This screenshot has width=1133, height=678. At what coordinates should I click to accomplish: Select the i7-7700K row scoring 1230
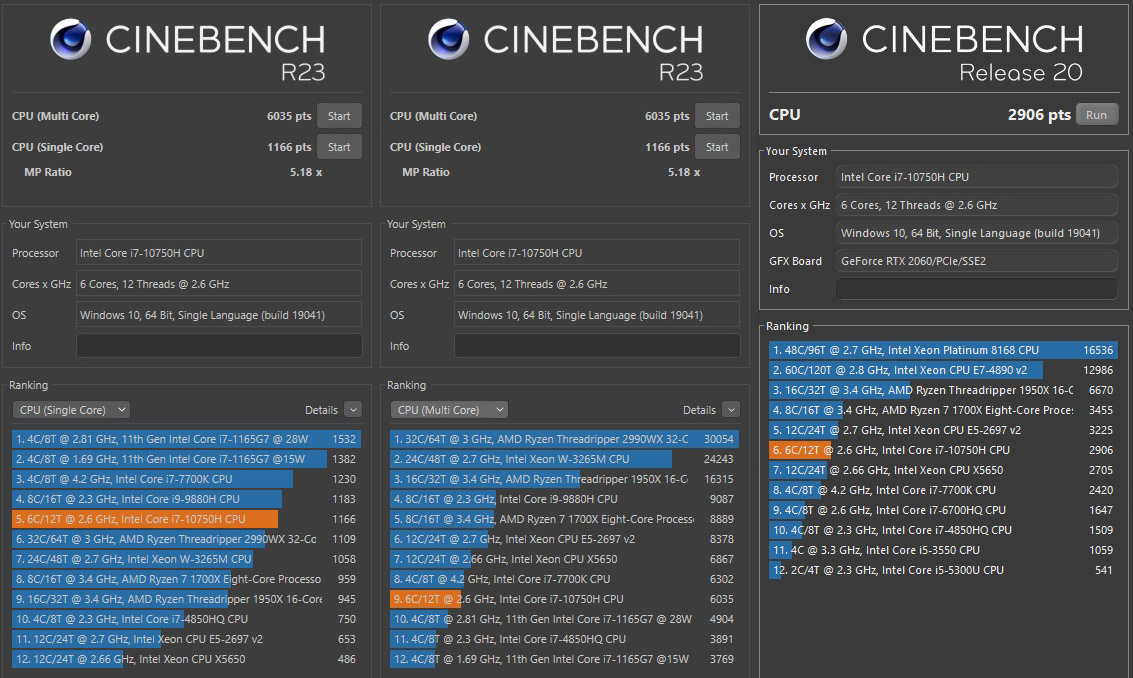pos(186,479)
